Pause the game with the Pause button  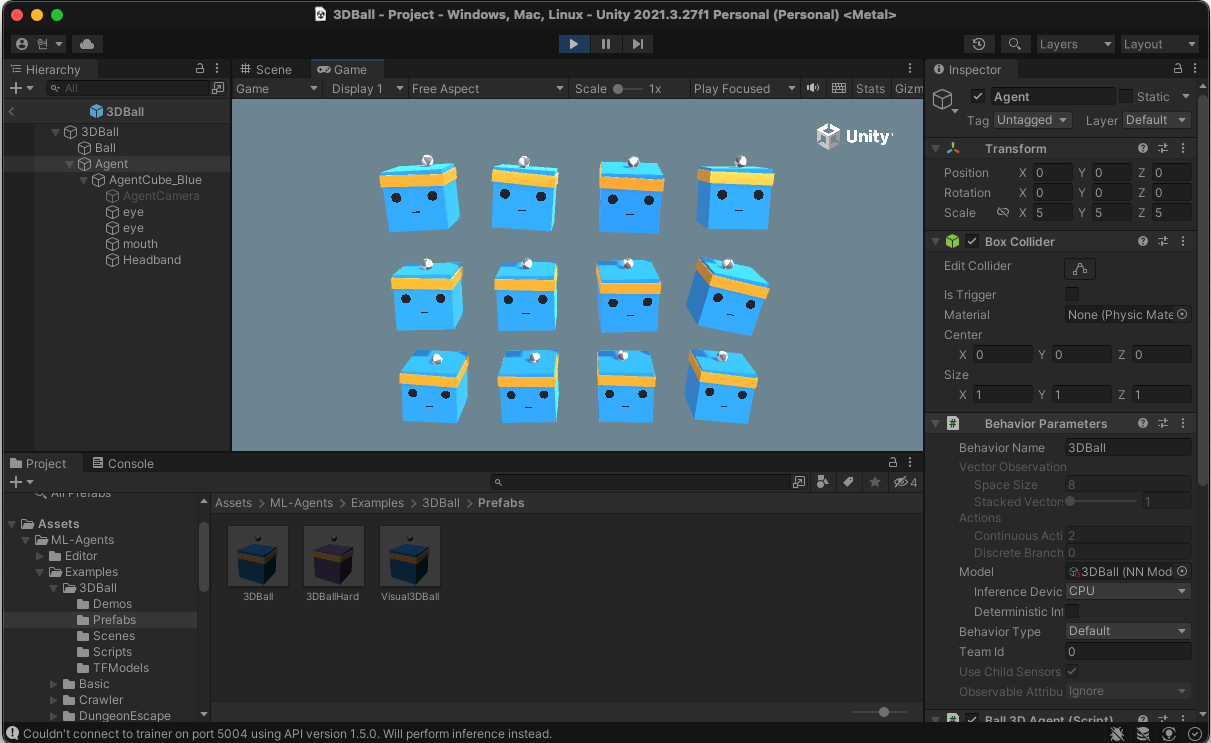[606, 44]
